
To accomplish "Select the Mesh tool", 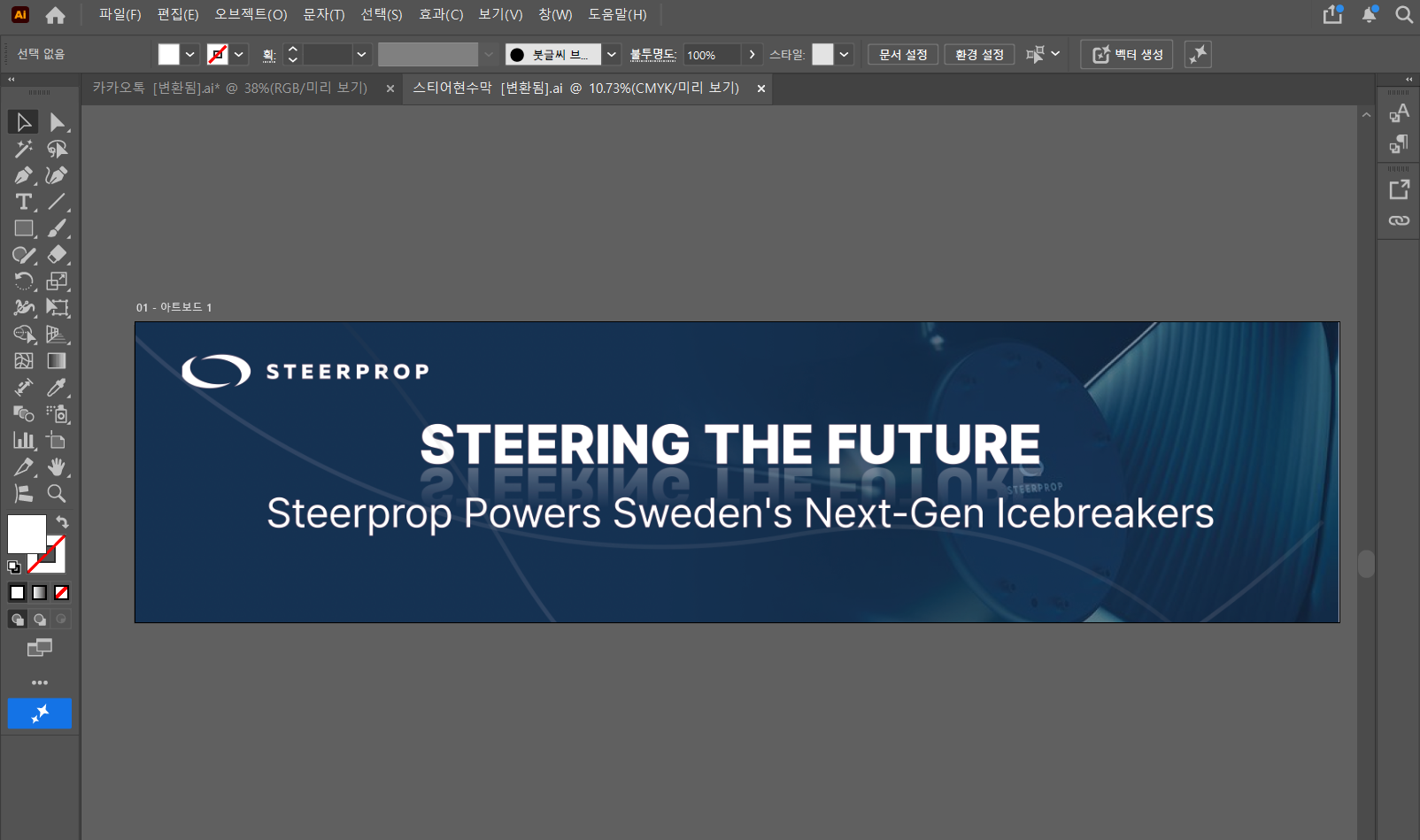I will pos(24,361).
